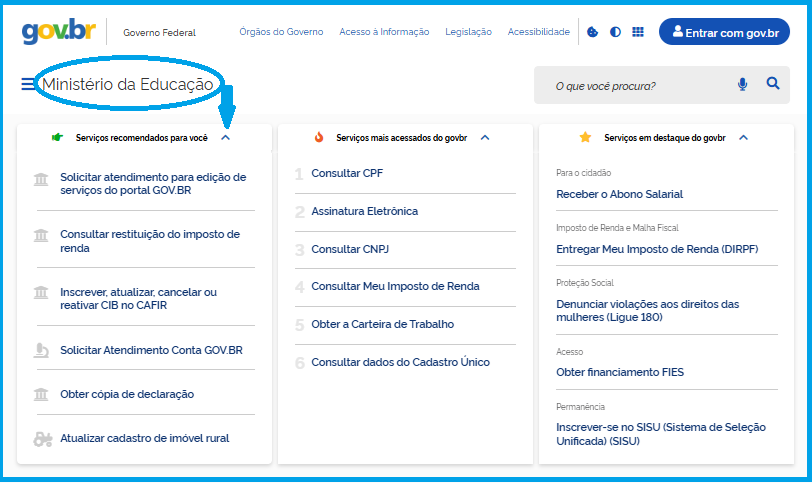Screen dimensions: 812x483
Task: Click the gov.br logo
Action: point(59,31)
